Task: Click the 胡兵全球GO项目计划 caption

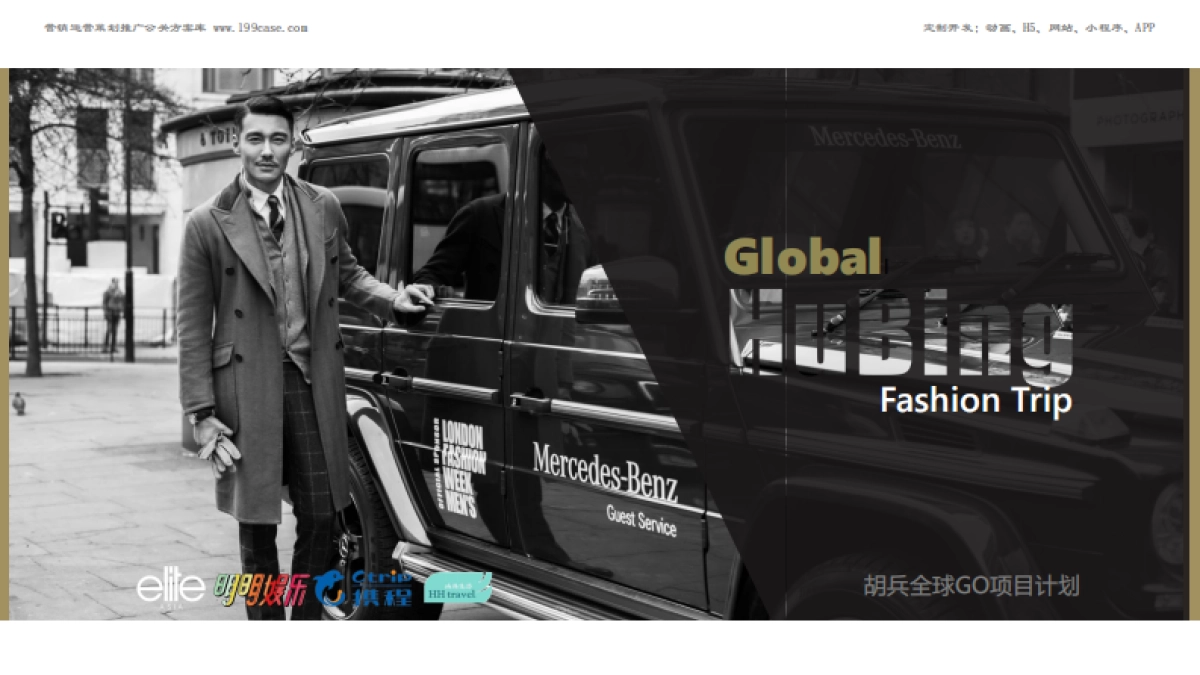Action: (971, 586)
